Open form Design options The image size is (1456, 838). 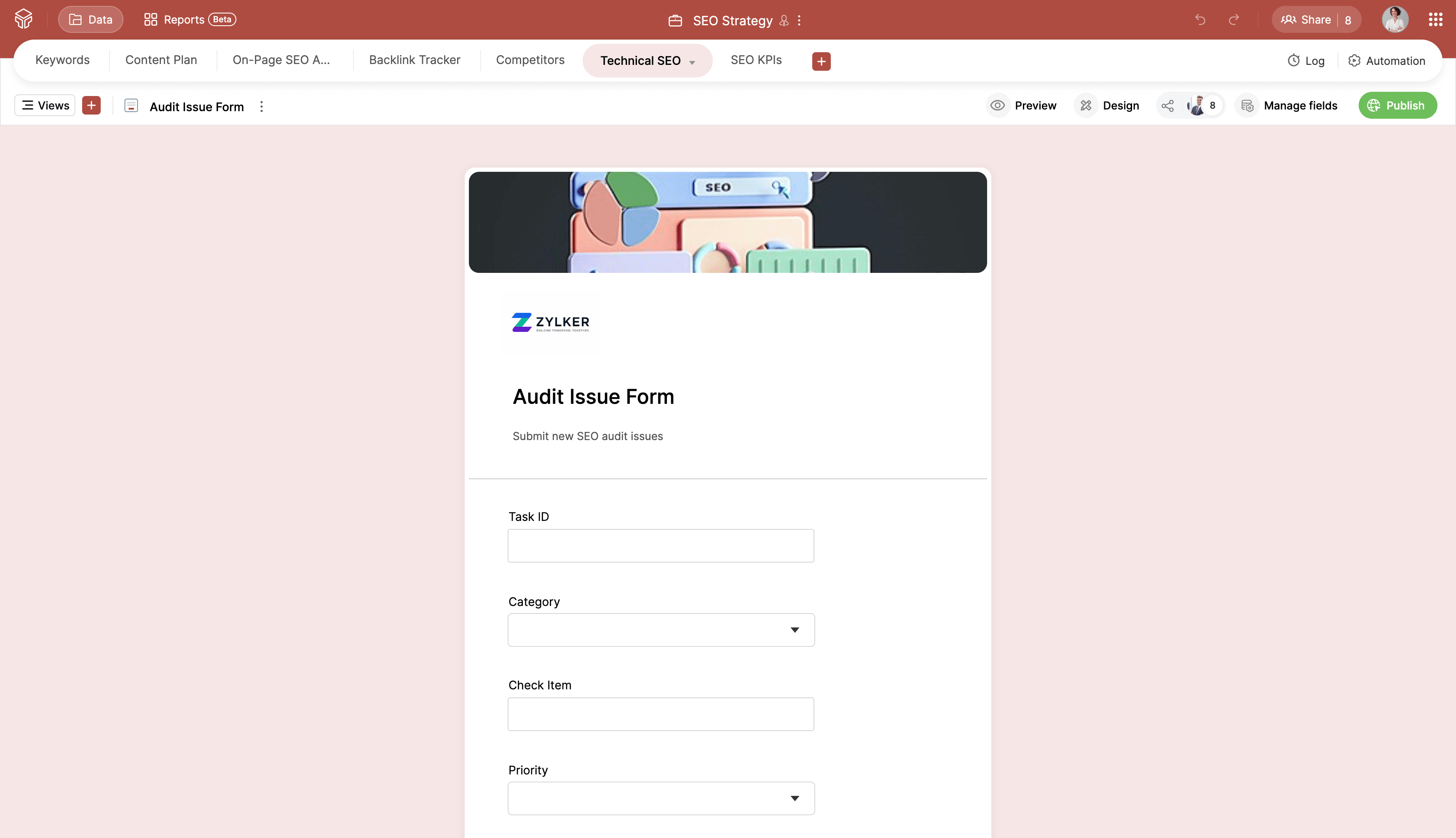[1107, 105]
